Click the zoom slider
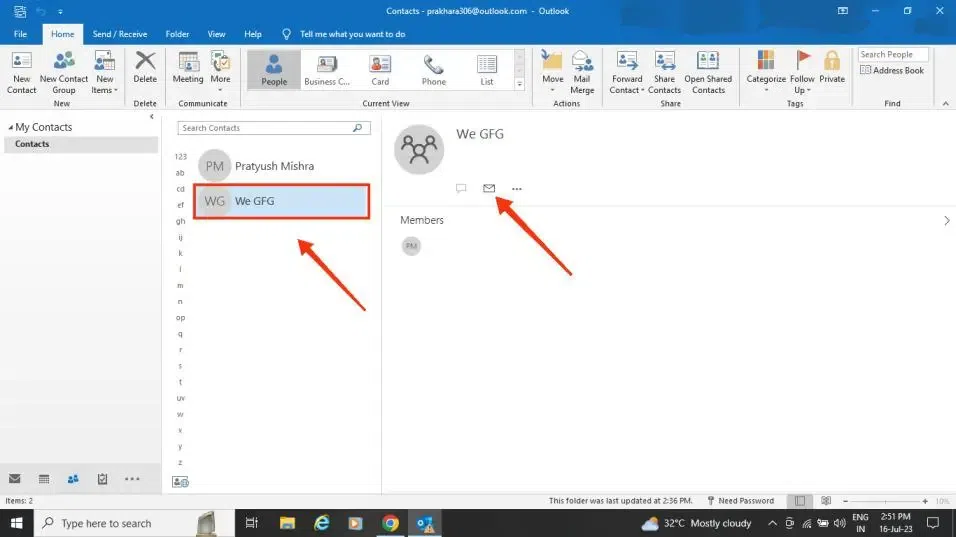The width and height of the screenshot is (956, 537). pos(885,501)
